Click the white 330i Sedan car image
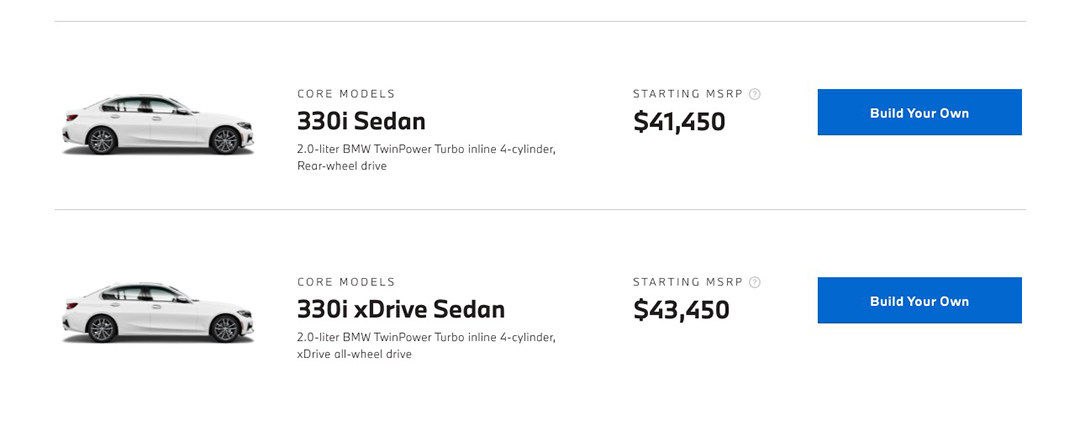The image size is (1080, 436). click(158, 125)
